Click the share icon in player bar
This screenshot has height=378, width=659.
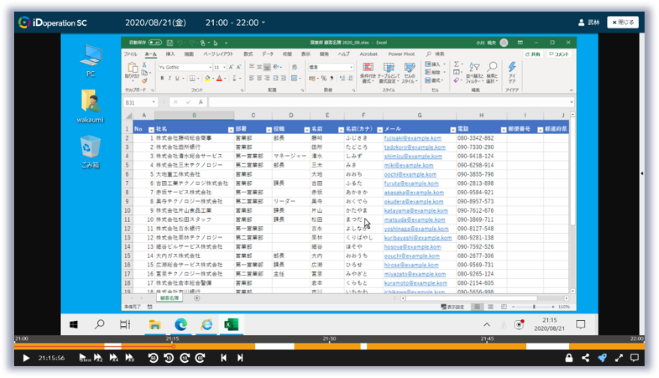click(585, 358)
